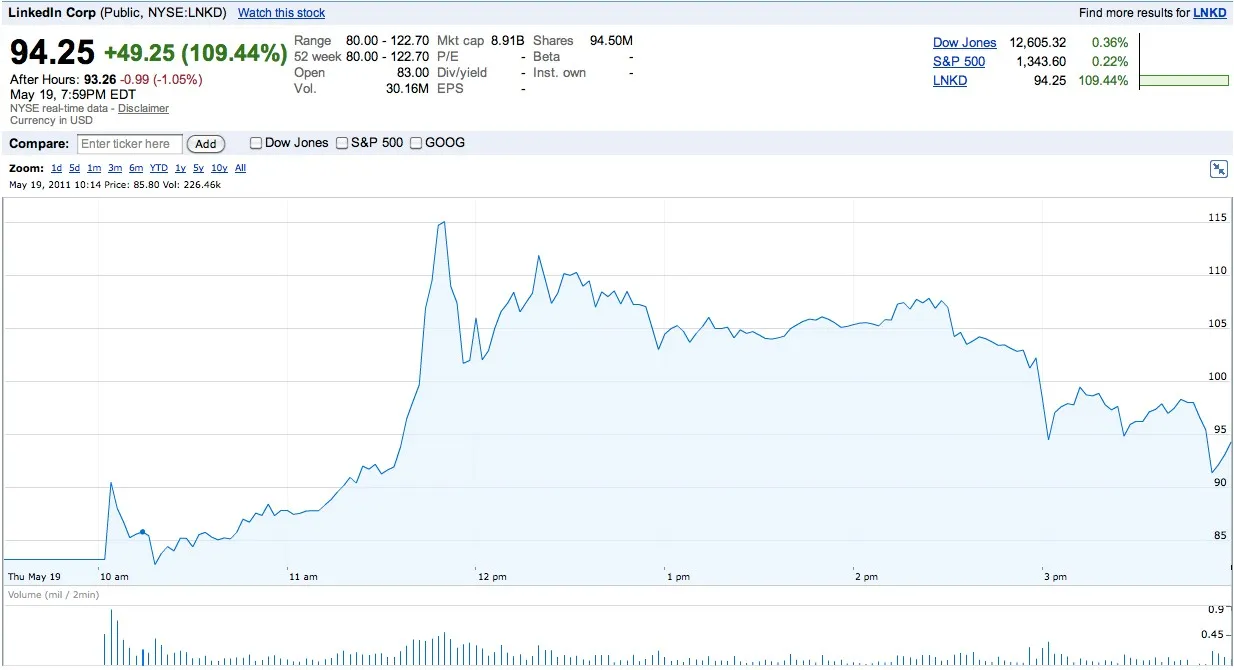This screenshot has height=670, width=1234.
Task: Click the expand chart icon
Action: click(1218, 169)
